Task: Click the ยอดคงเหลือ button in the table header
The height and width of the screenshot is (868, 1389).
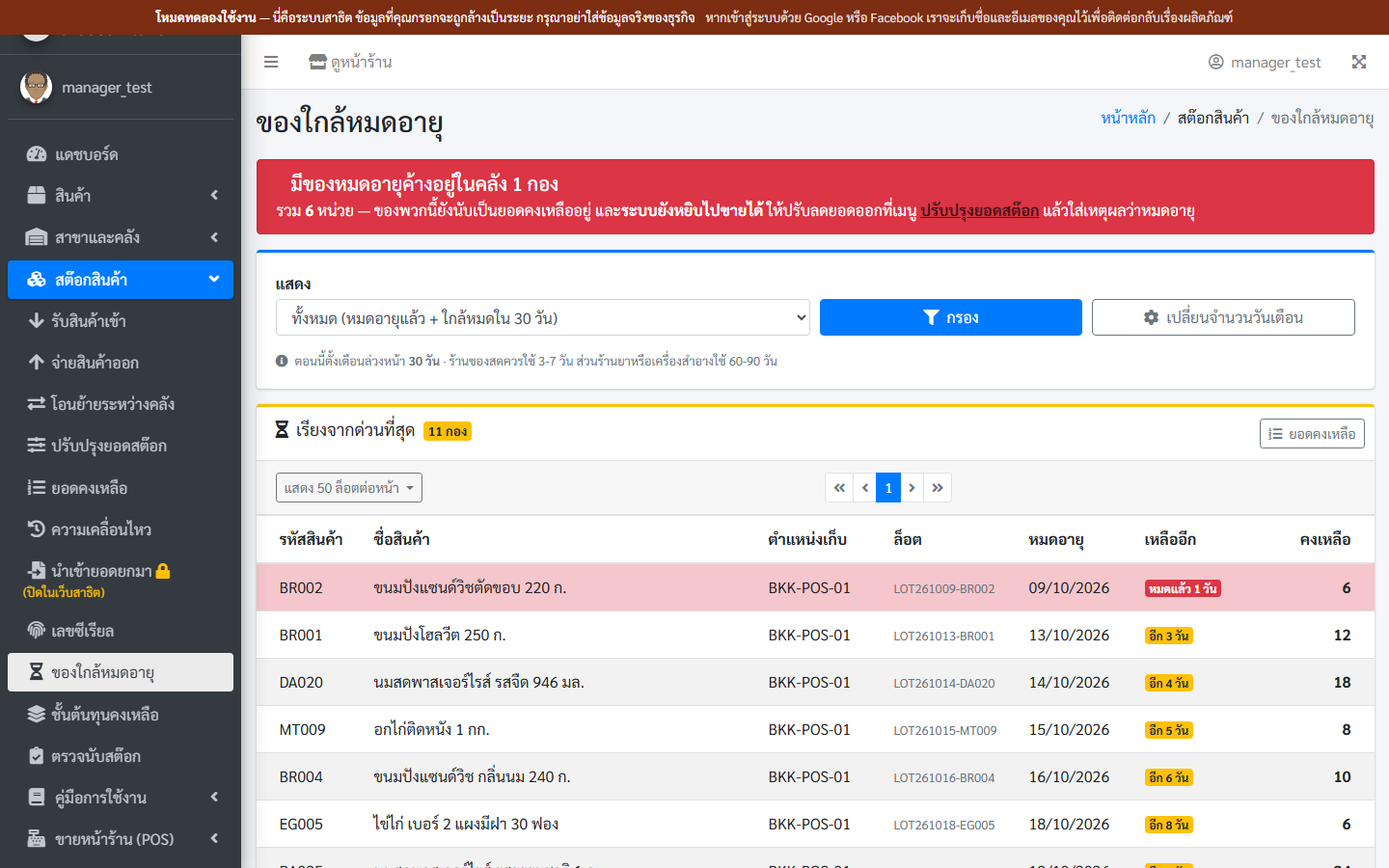Action: click(x=1312, y=434)
